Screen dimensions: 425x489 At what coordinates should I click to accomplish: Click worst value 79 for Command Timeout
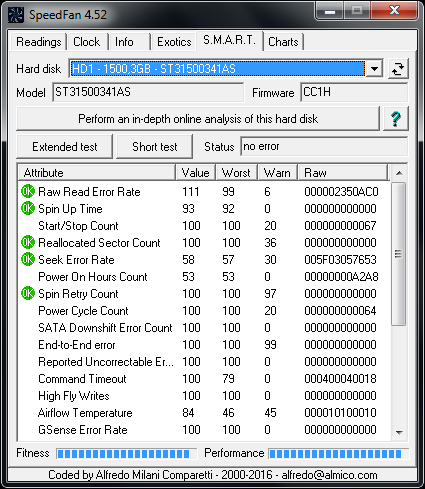228,379
